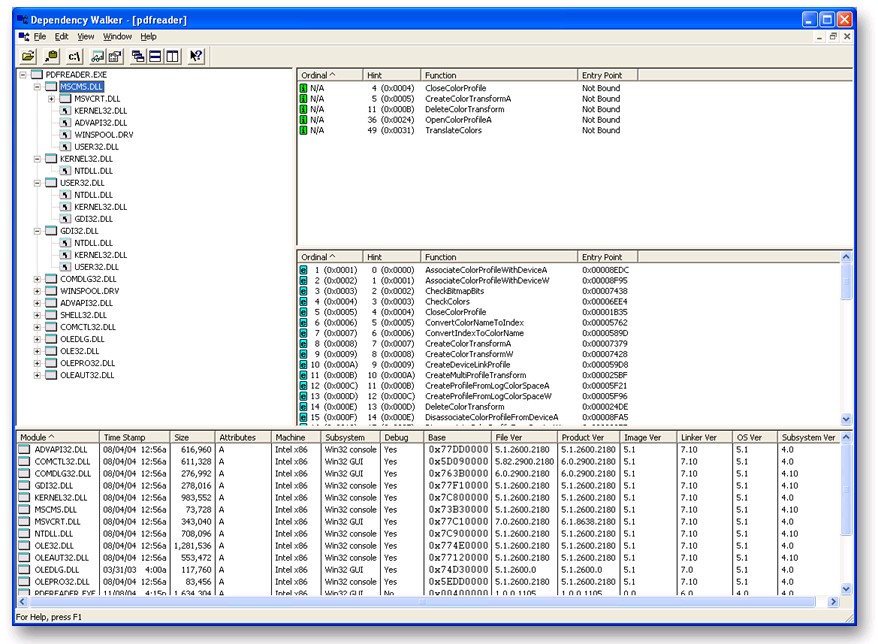Toggle the Full Paths c:\ toolbar icon
This screenshot has height=644, width=878.
click(x=74, y=56)
